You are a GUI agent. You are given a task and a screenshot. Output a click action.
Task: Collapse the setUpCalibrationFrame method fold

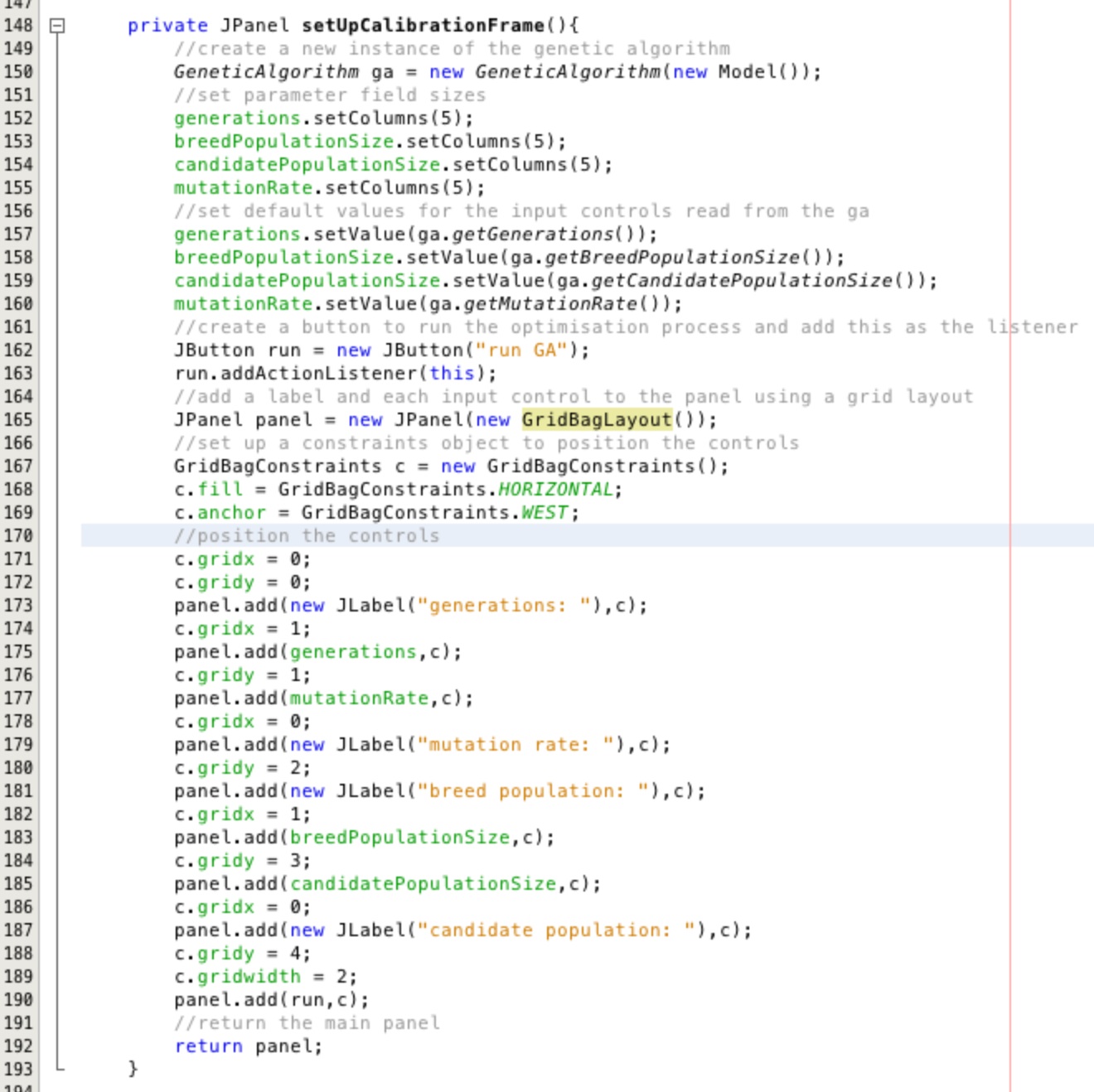click(x=57, y=26)
